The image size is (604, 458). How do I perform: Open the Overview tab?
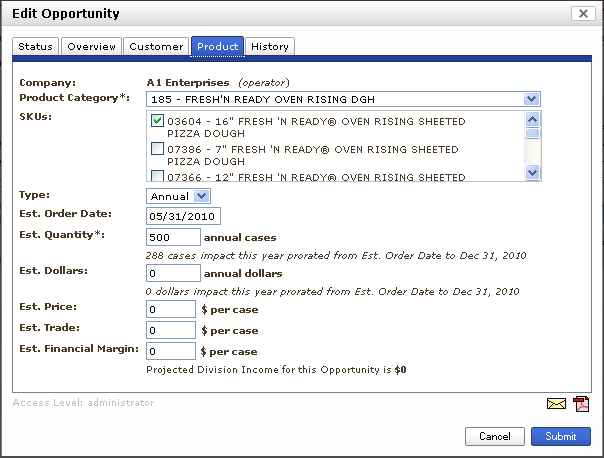[x=91, y=46]
